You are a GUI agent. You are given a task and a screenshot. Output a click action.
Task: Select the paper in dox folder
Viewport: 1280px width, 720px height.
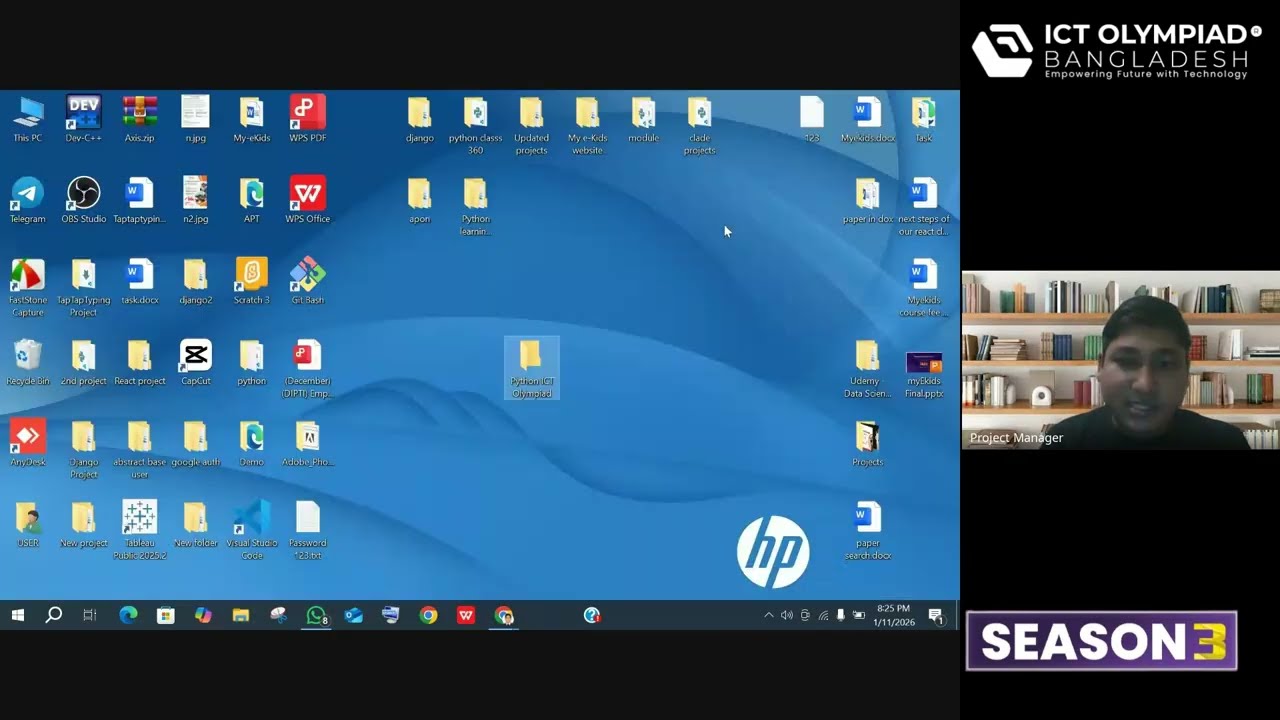(x=868, y=200)
